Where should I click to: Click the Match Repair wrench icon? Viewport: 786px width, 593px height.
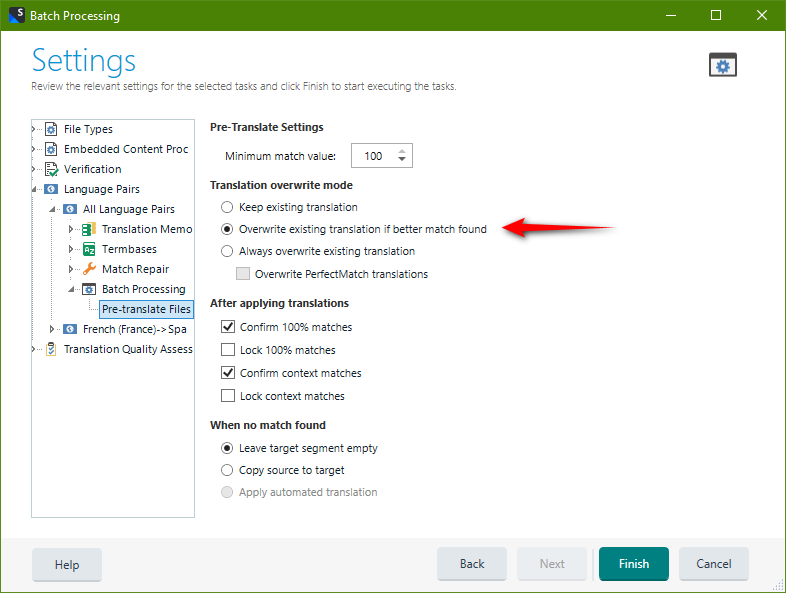point(89,269)
